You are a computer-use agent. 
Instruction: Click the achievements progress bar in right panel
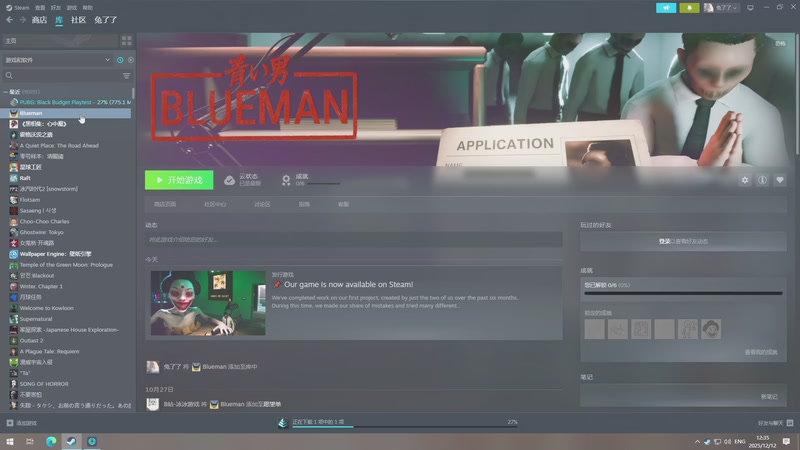pyautogui.click(x=683, y=293)
